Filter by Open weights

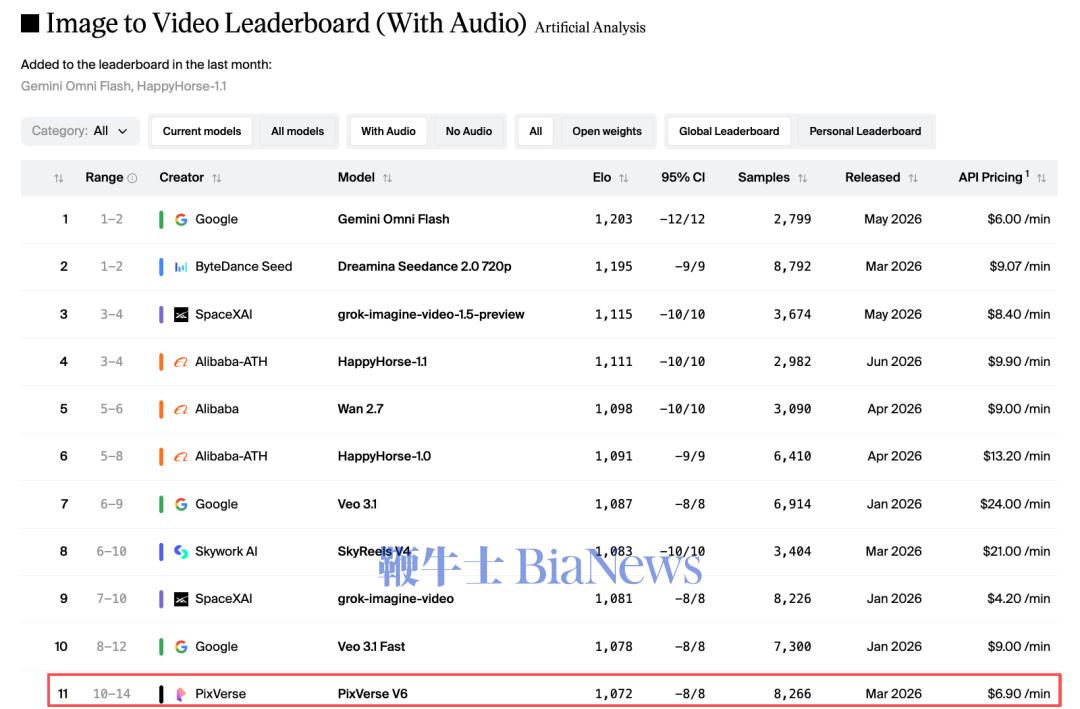607,131
